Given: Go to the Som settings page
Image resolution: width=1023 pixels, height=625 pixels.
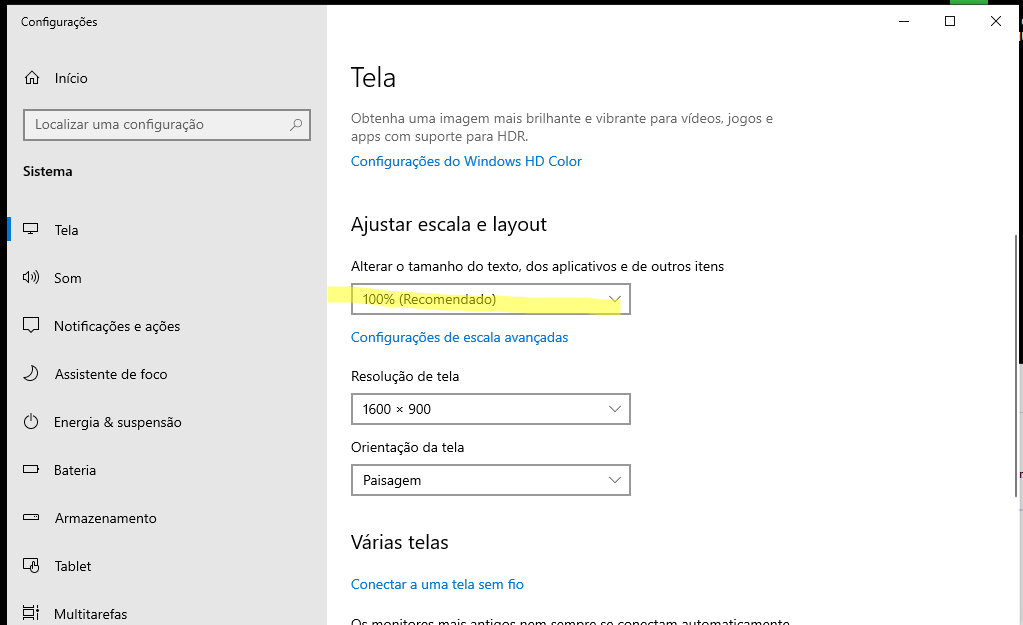Looking at the screenshot, I should pyautogui.click(x=68, y=278).
